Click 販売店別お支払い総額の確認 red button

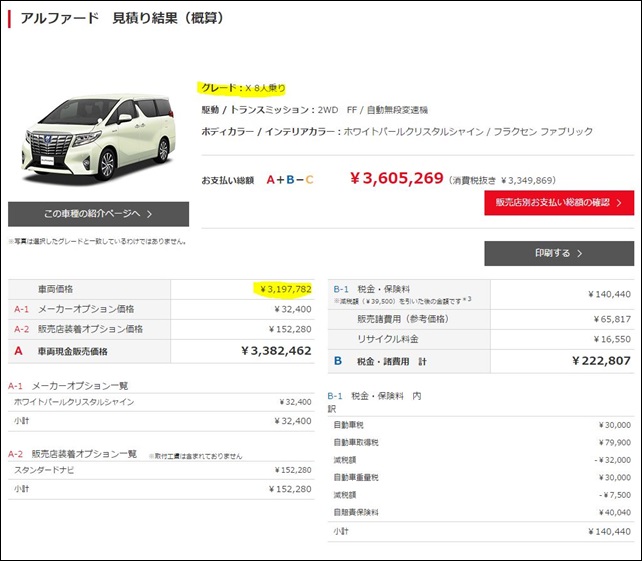(559, 203)
